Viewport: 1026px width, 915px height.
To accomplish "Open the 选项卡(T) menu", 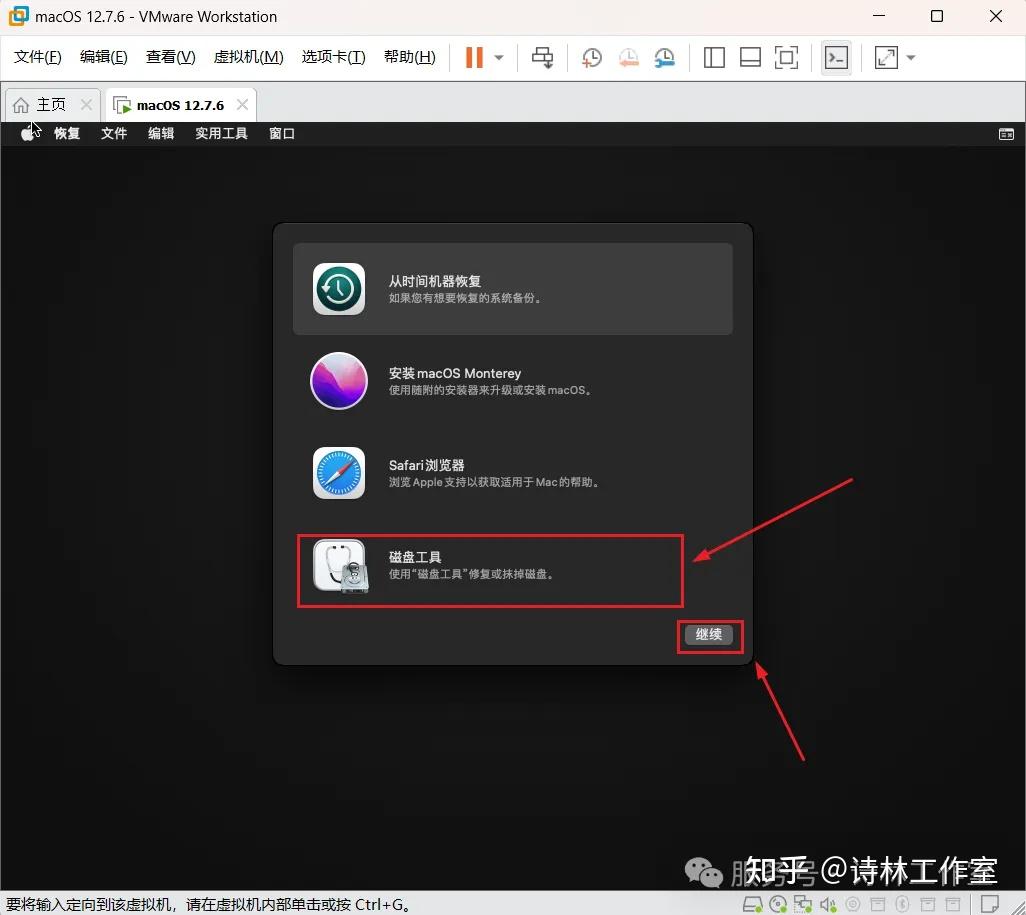I will 334,57.
